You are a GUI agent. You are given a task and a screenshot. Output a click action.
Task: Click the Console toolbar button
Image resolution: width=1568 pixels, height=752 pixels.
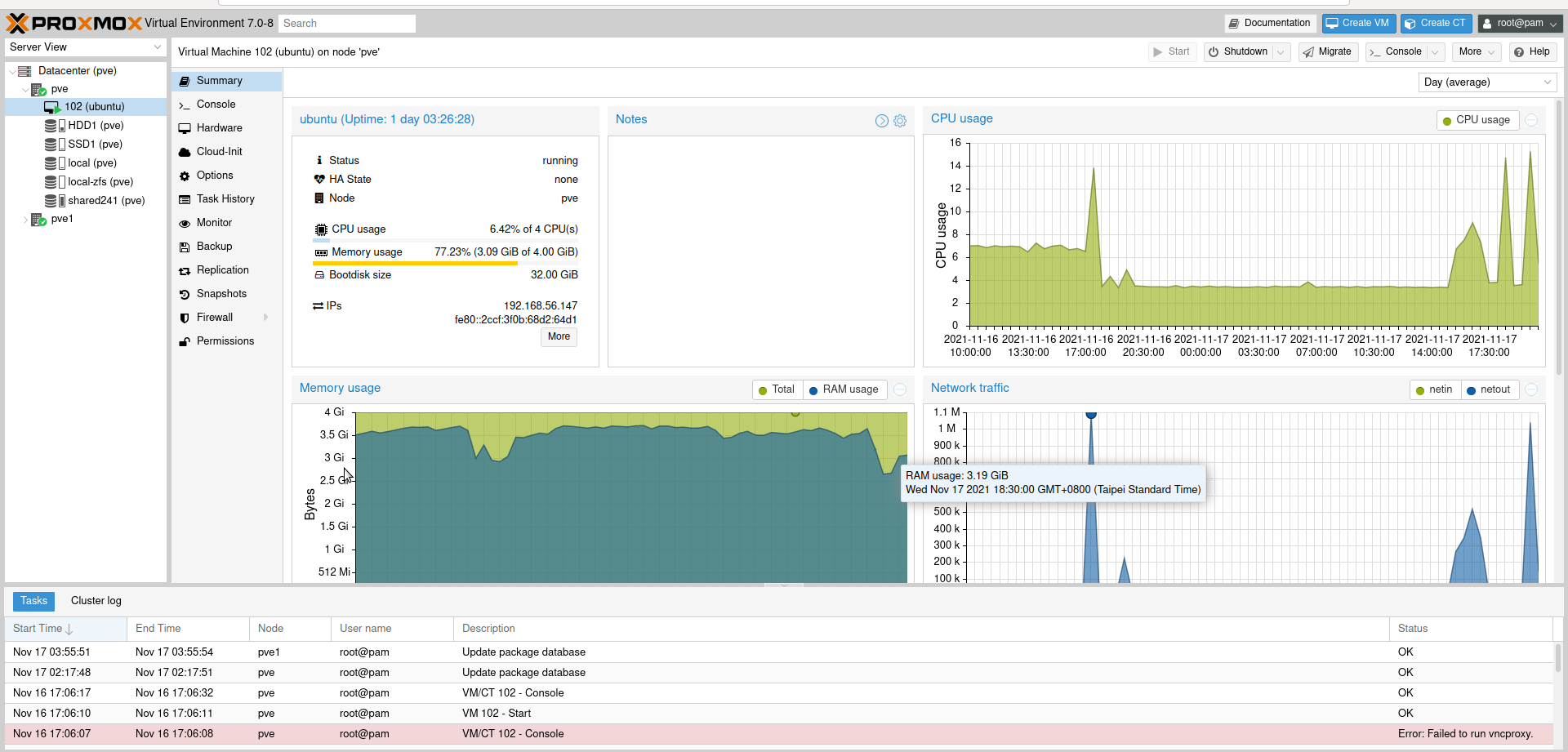(1396, 52)
